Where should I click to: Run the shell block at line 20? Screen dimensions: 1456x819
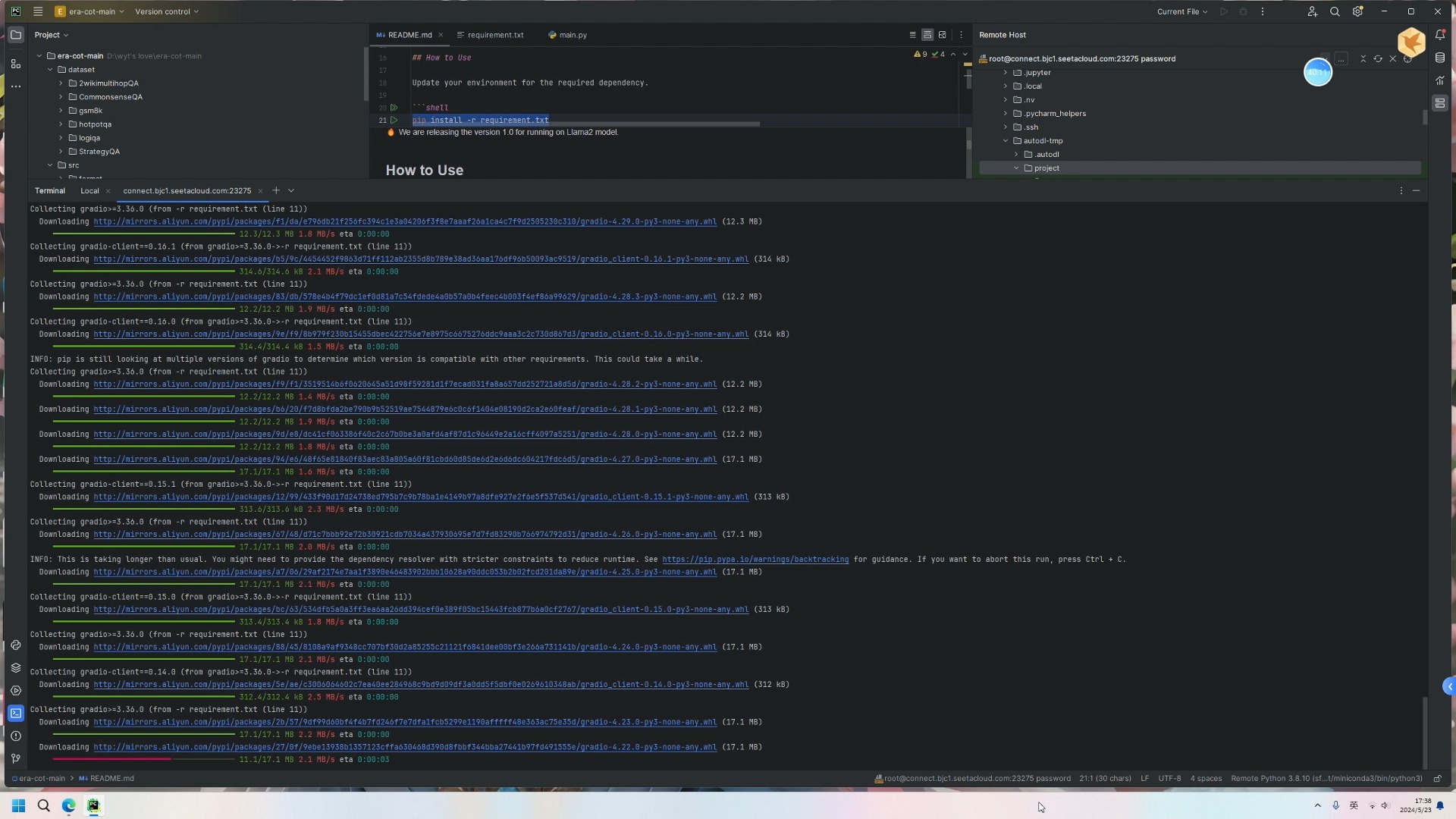click(394, 108)
